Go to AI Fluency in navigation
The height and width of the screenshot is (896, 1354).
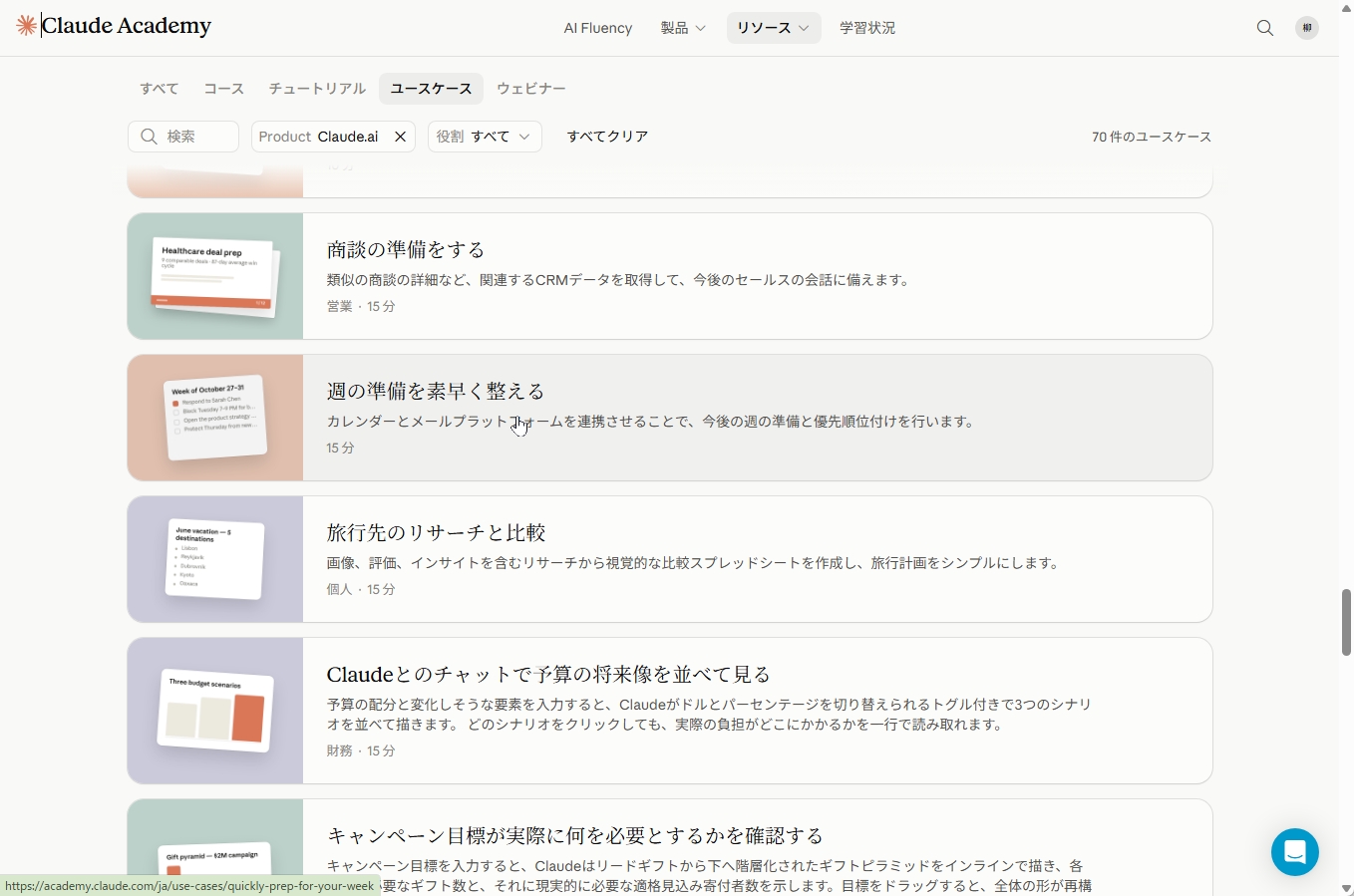[598, 28]
